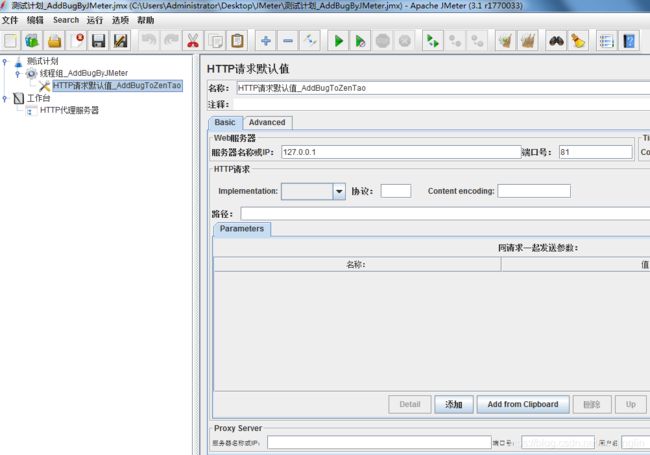650x455 pixels.
Task: Collapse the 线程组_AddBugByJMeter node handle
Action: tap(17, 74)
